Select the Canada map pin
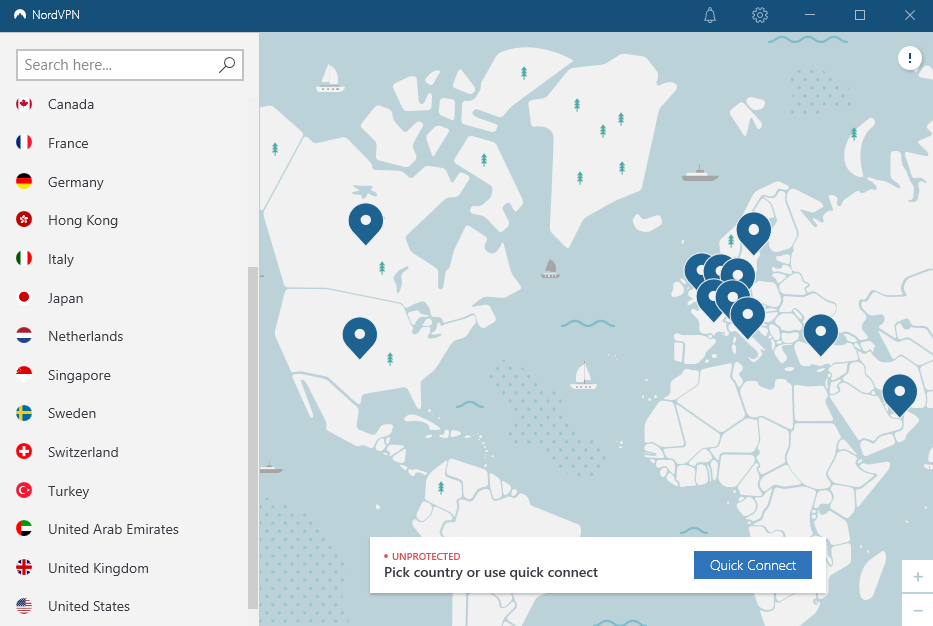This screenshot has height=626, width=933. (365, 223)
